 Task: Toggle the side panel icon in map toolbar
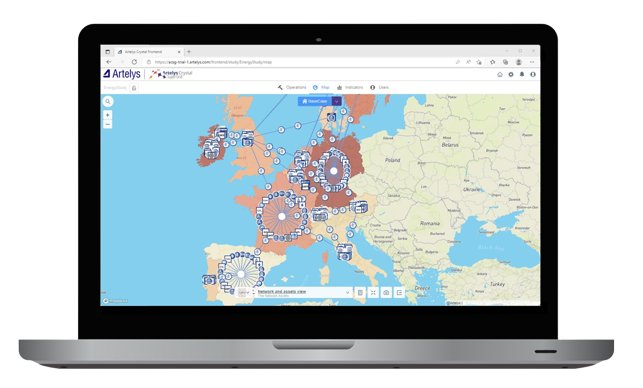coord(399,292)
